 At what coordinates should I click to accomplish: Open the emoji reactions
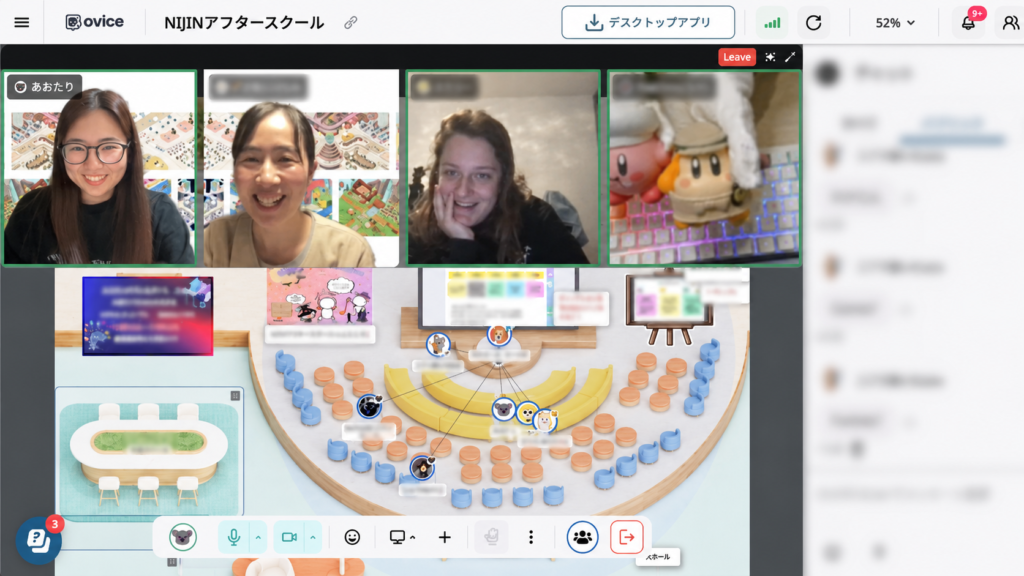tap(352, 537)
